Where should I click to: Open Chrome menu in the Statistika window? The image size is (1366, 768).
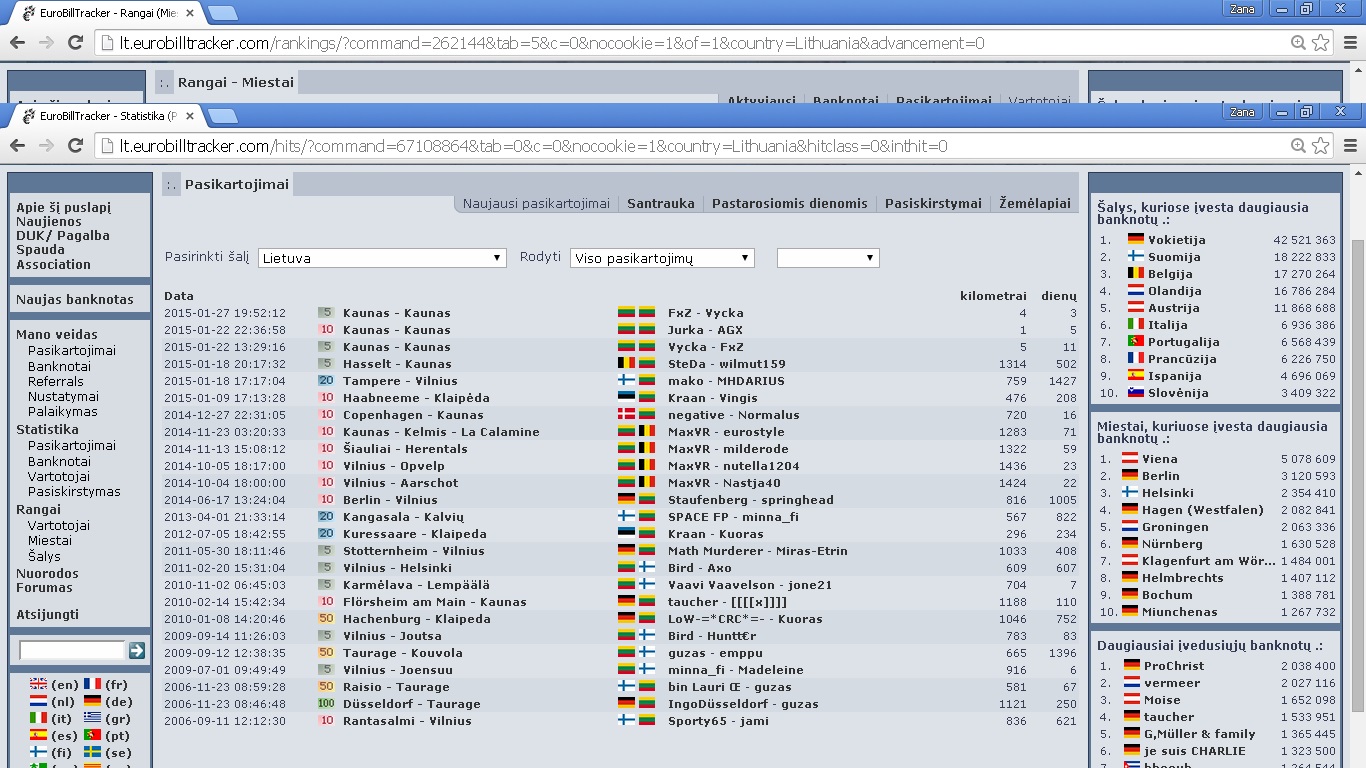coord(1350,146)
